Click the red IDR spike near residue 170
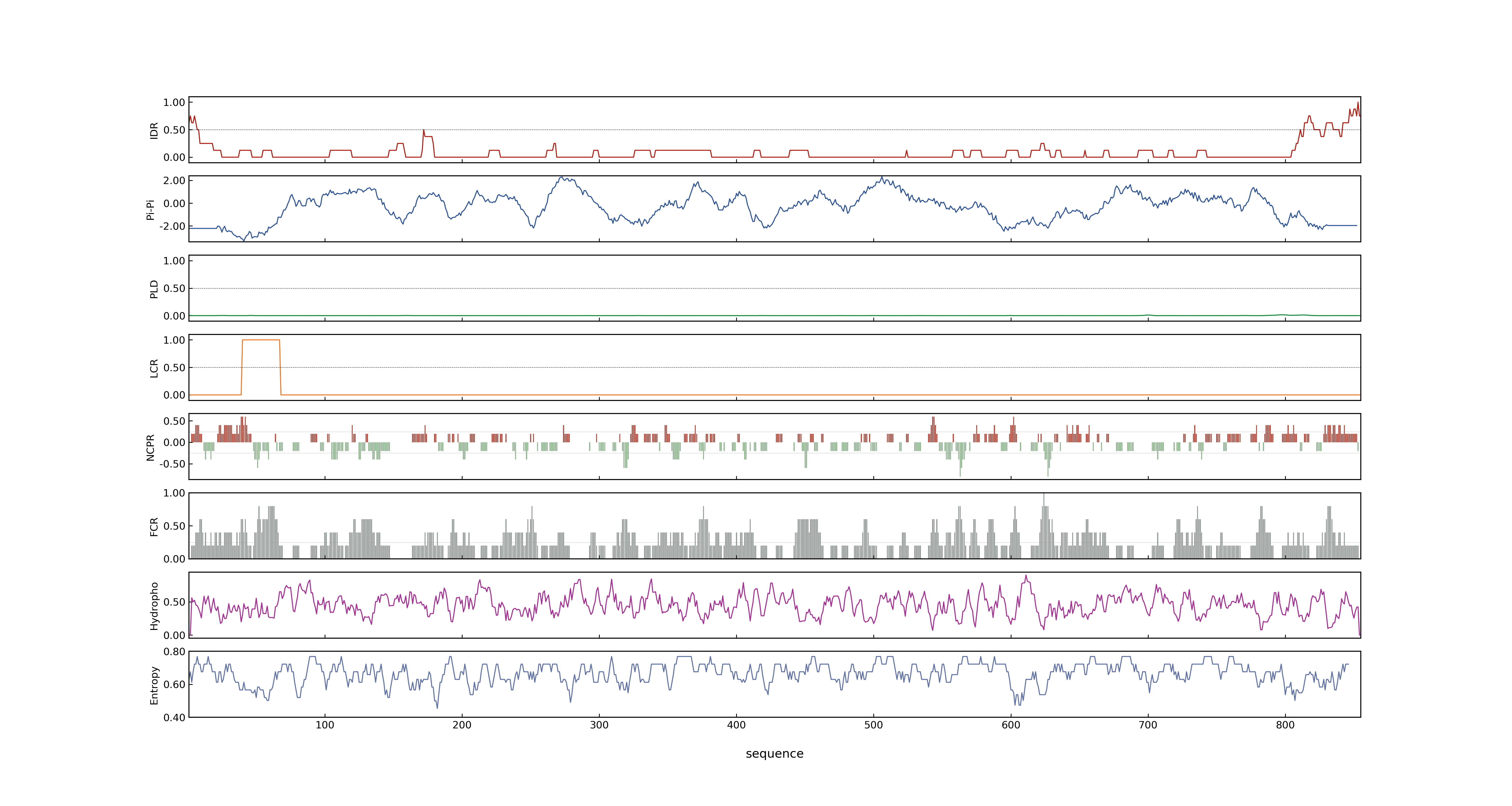Screen dimensions: 1512x806 pos(424,131)
